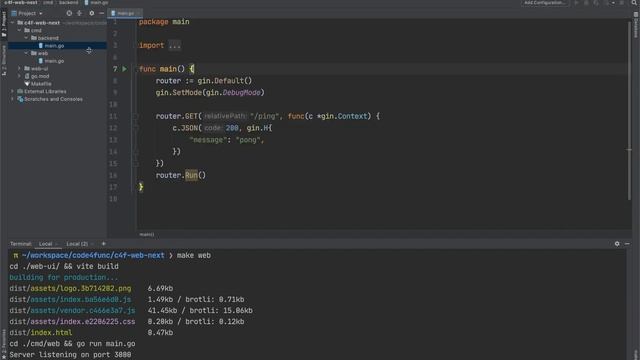Image resolution: width=640 pixels, height=360 pixels.
Task: Open terminal panel settings gear
Action: pyautogui.click(x=617, y=244)
